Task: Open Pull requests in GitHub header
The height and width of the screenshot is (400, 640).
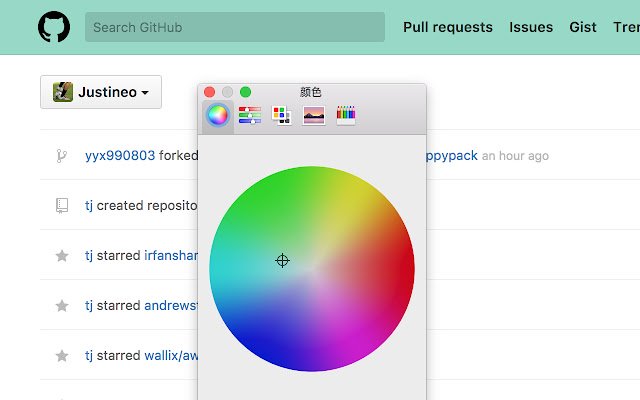Action: pos(448,27)
